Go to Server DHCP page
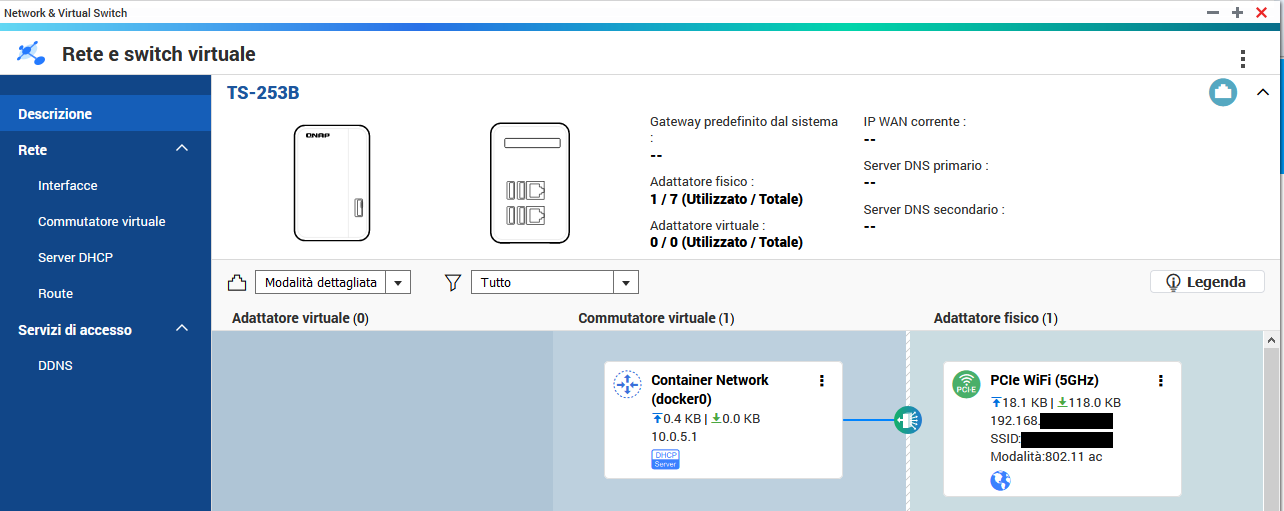 pos(75,258)
